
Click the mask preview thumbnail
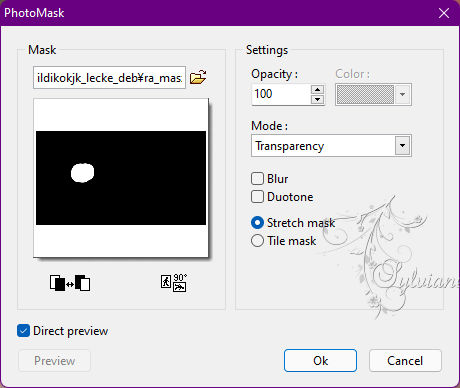coord(121,178)
